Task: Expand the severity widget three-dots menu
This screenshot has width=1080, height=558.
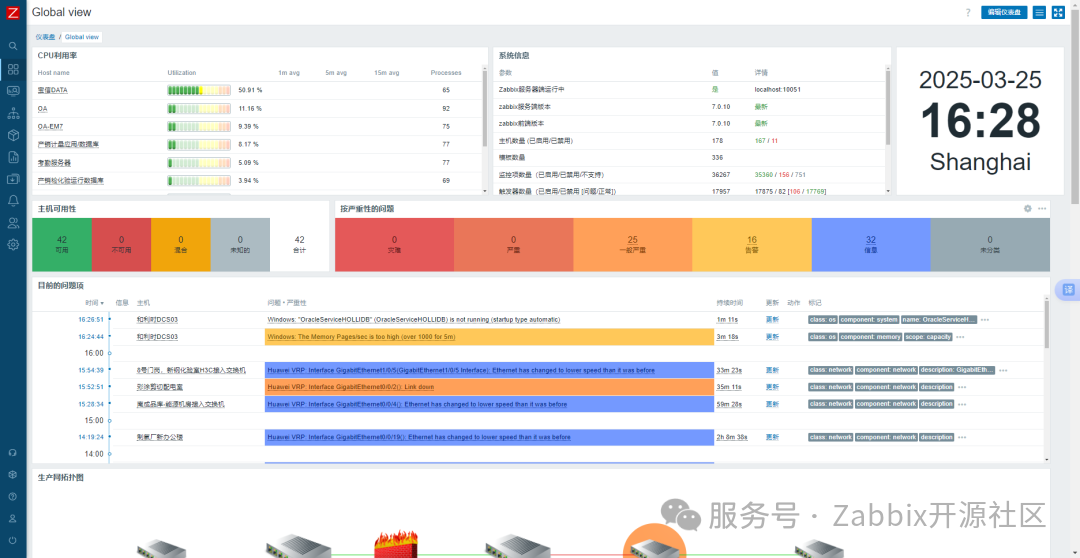Action: point(1042,208)
